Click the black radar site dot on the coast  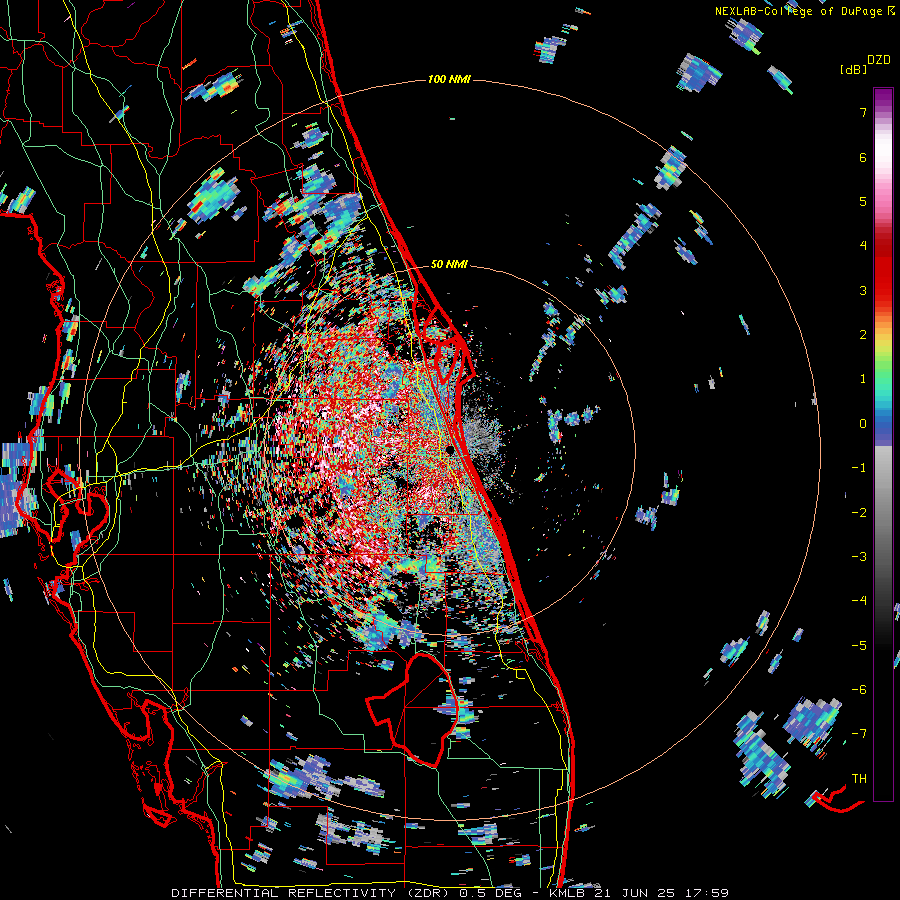tap(451, 451)
